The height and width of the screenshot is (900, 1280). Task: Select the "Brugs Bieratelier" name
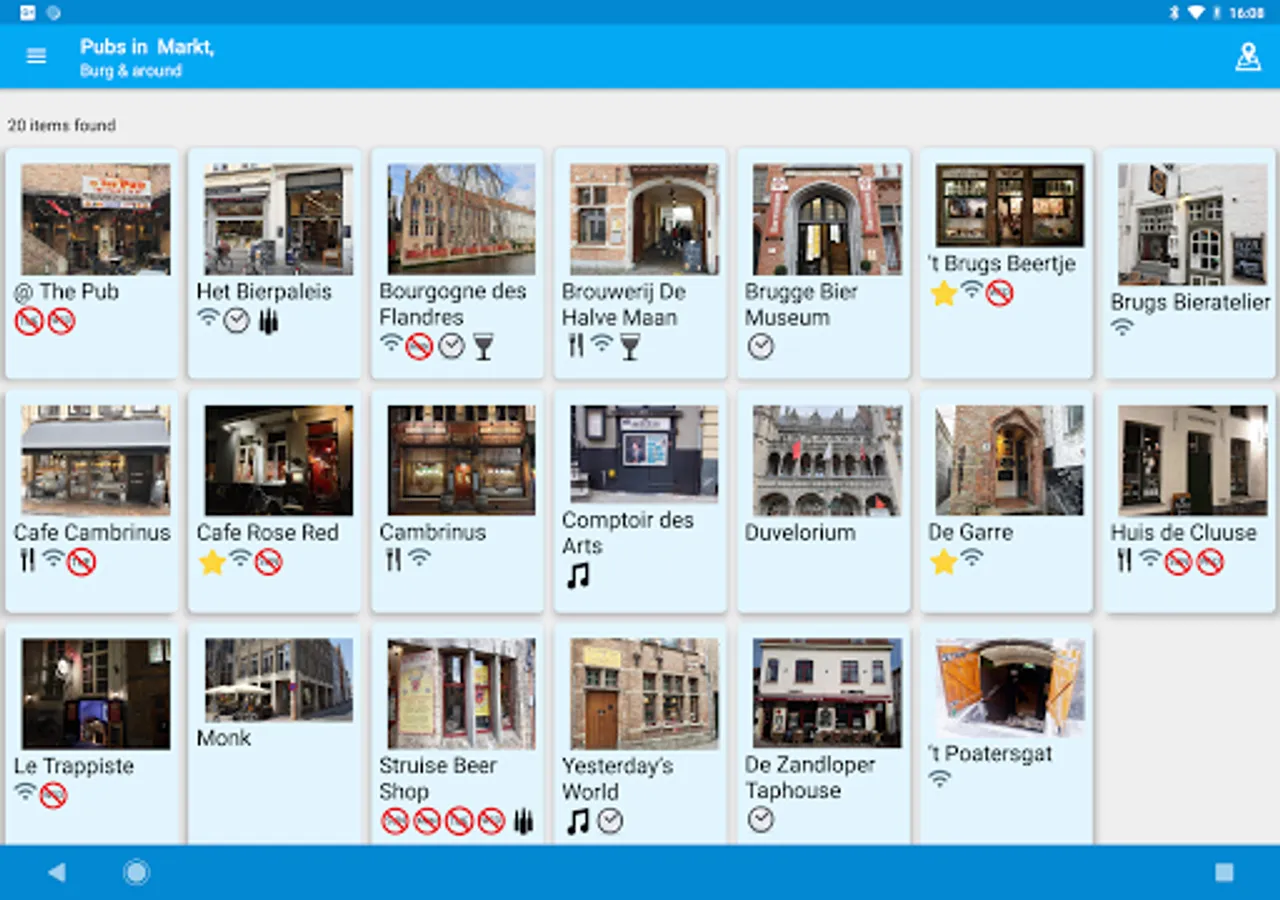coord(1191,303)
